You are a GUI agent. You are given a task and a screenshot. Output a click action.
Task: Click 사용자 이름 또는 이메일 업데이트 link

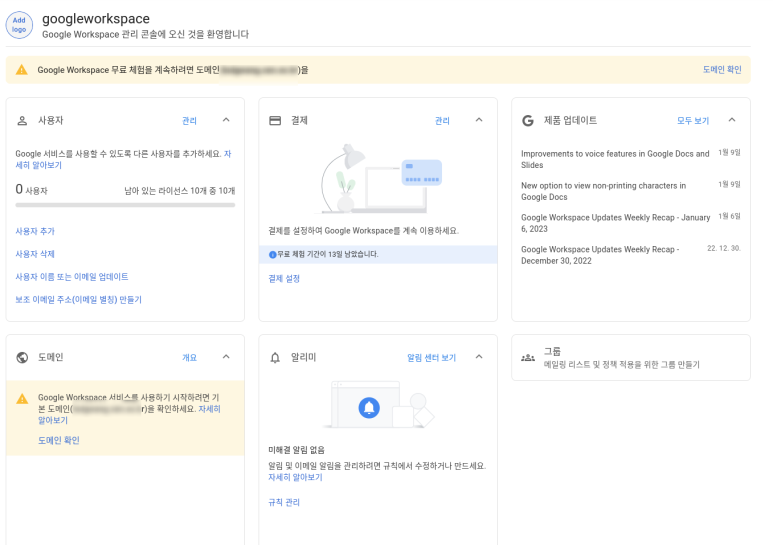[72, 277]
